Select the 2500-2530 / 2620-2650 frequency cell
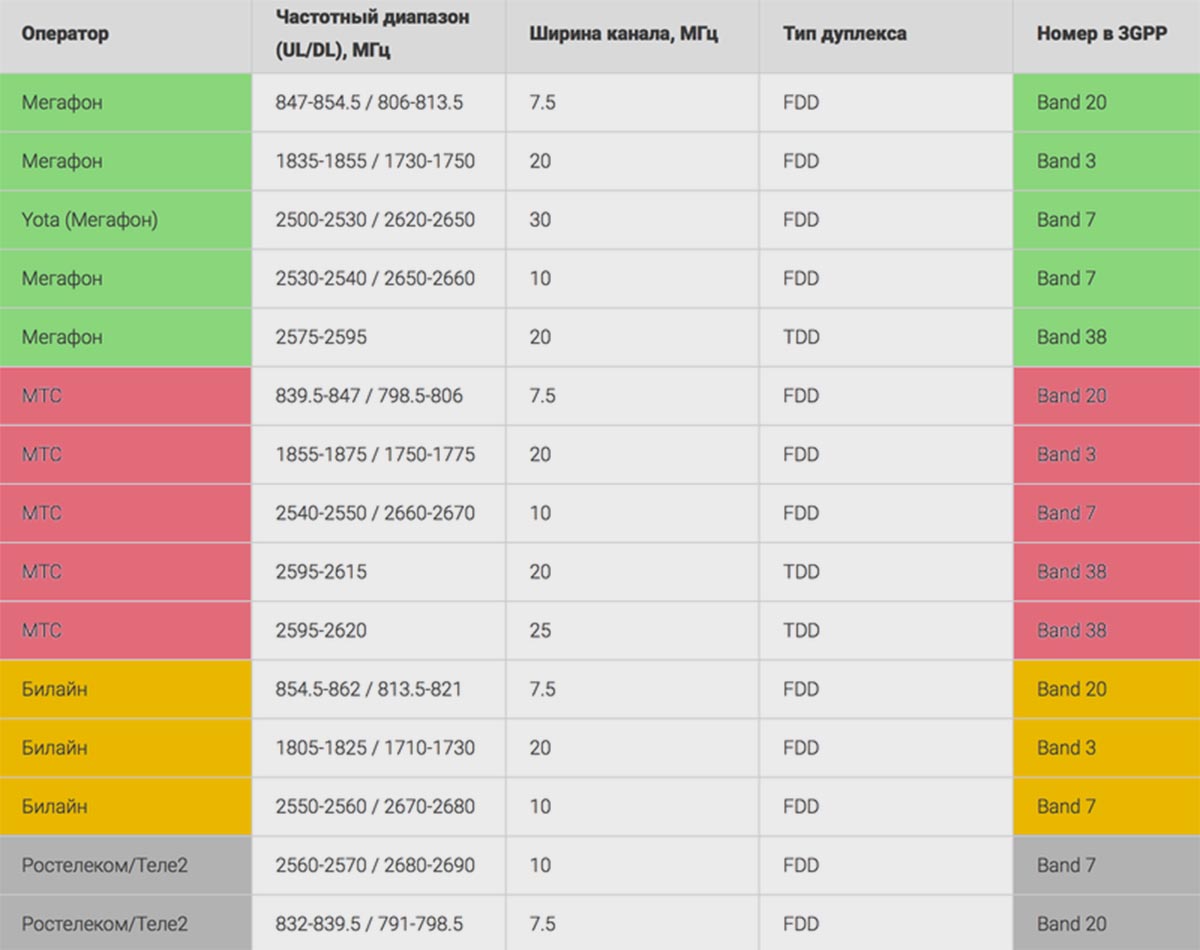 [375, 220]
